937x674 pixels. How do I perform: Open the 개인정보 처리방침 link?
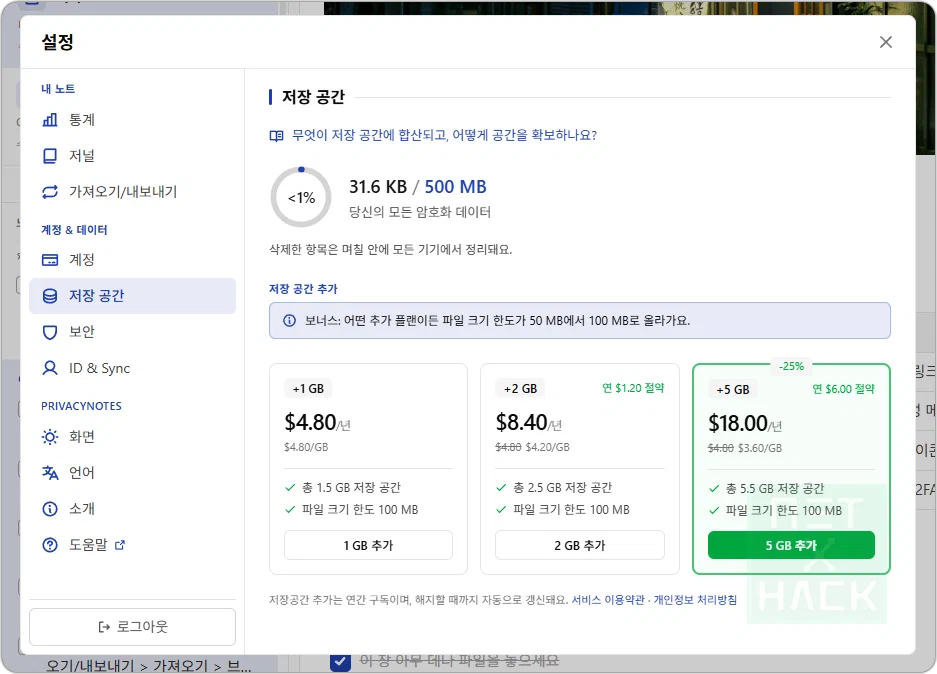[695, 600]
